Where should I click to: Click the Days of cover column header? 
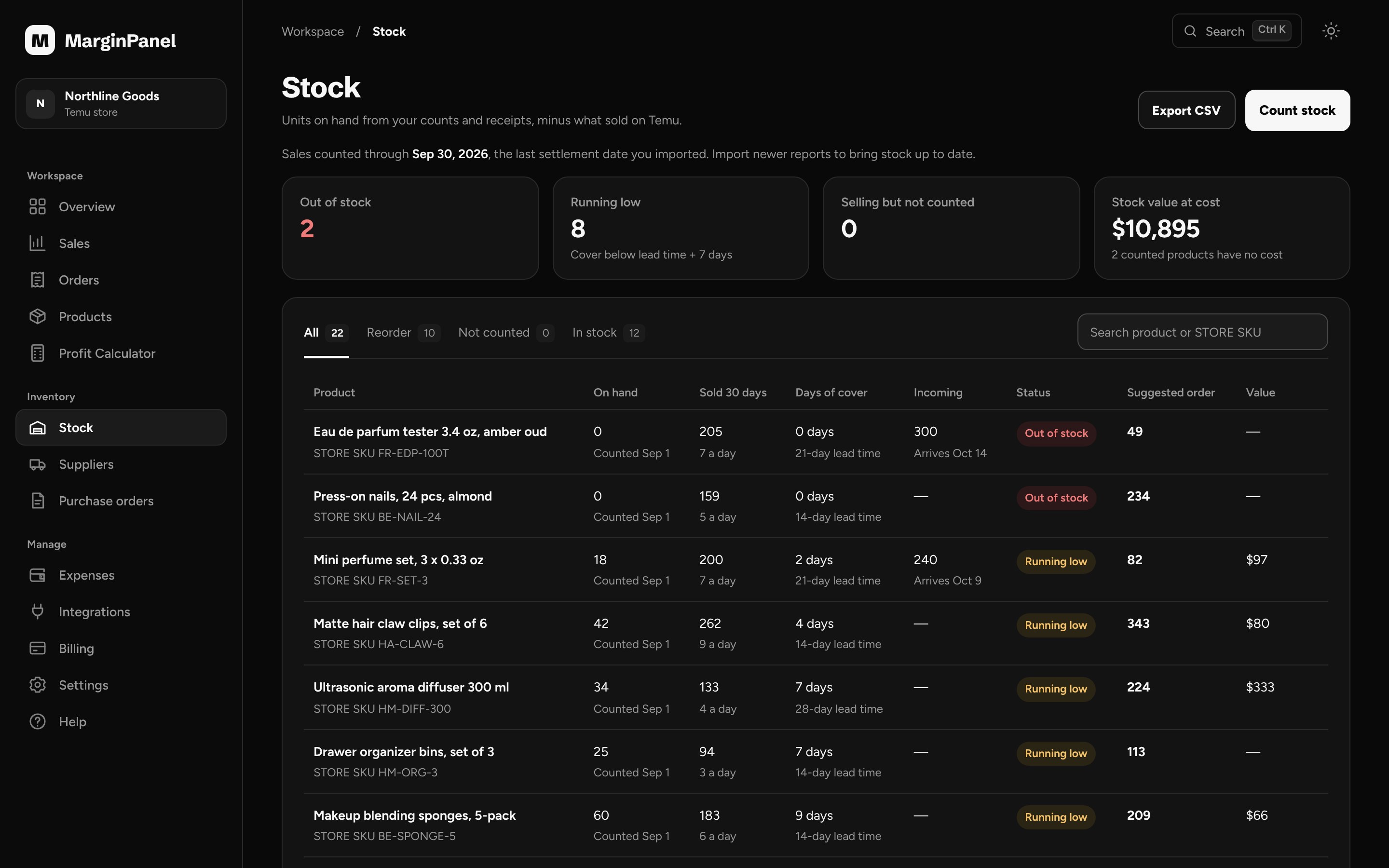(831, 393)
